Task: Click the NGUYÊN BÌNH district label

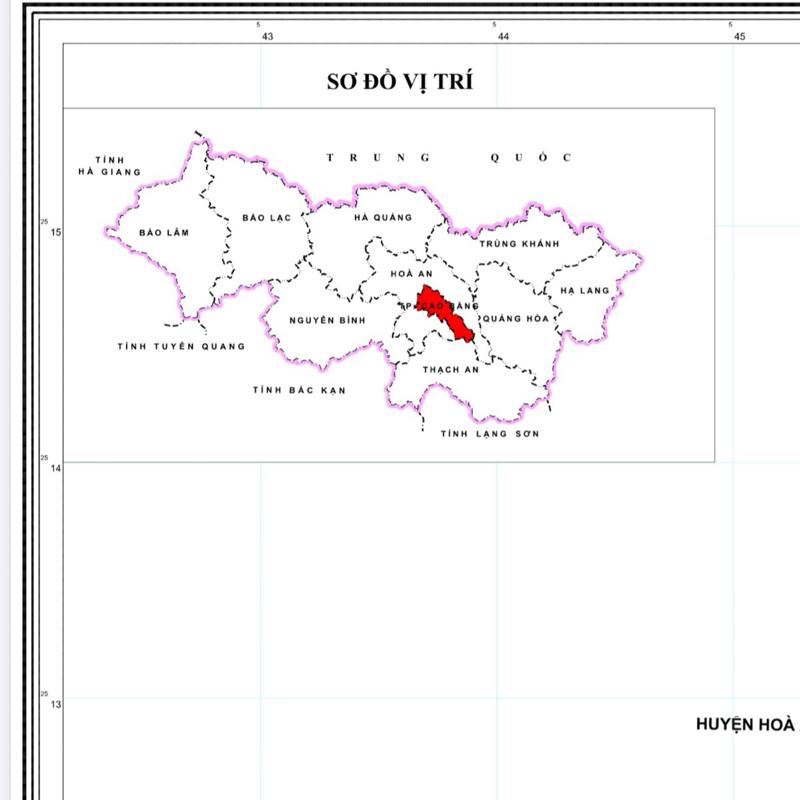Action: [x=327, y=320]
